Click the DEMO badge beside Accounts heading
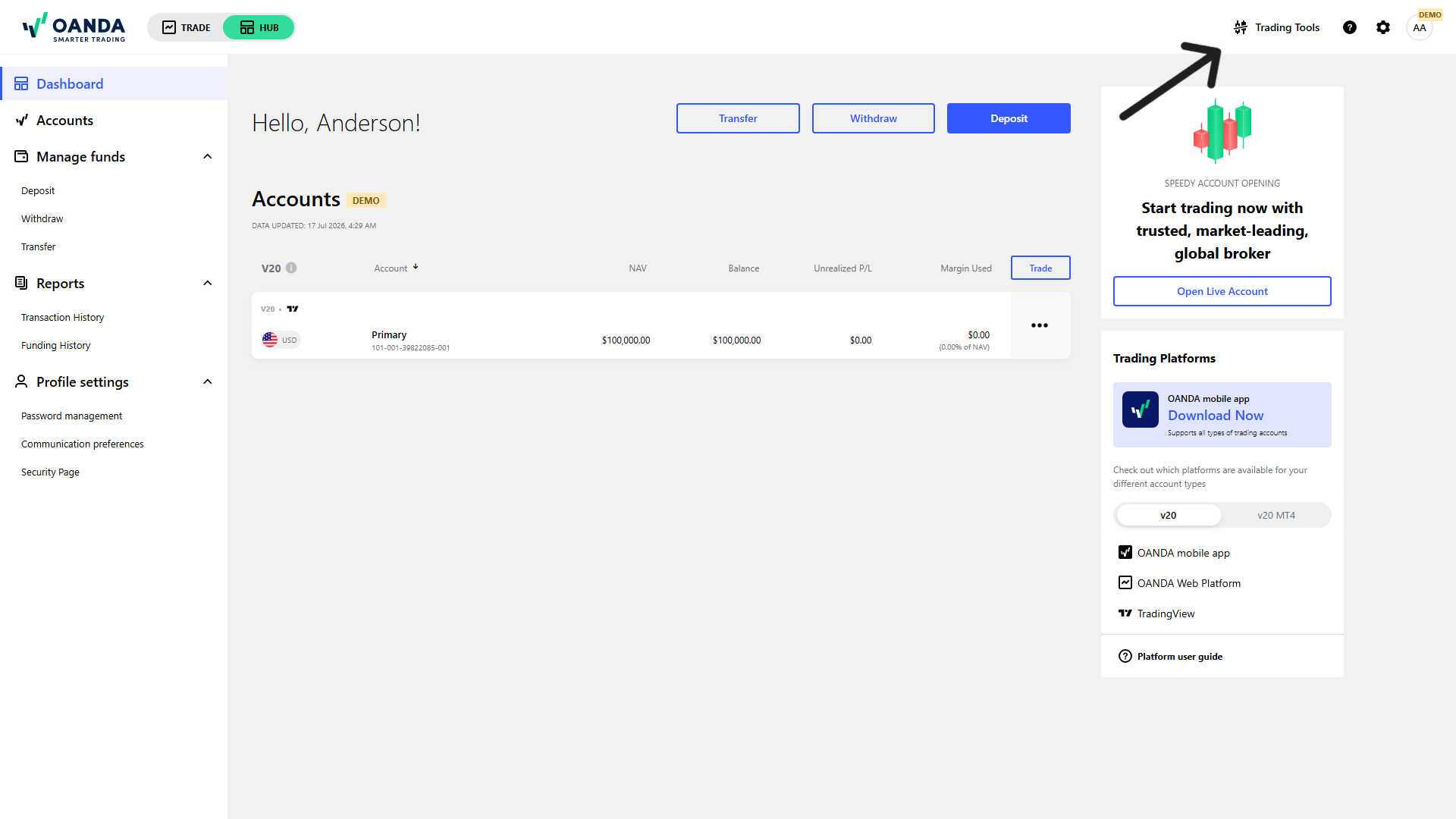Screen dimensions: 1456x819 click(366, 200)
